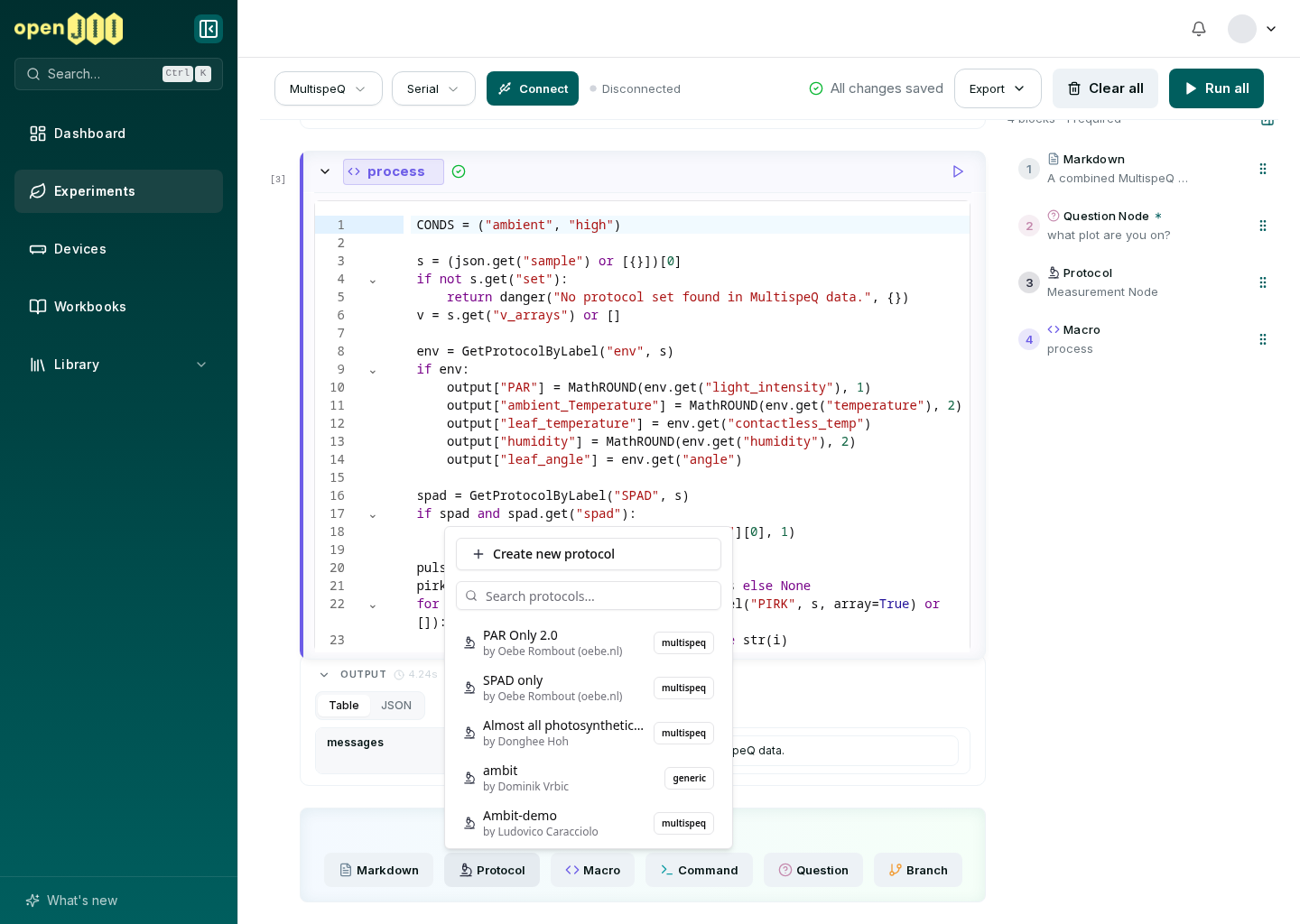Add a Markdown block
The width and height of the screenshot is (1300, 924).
click(379, 870)
